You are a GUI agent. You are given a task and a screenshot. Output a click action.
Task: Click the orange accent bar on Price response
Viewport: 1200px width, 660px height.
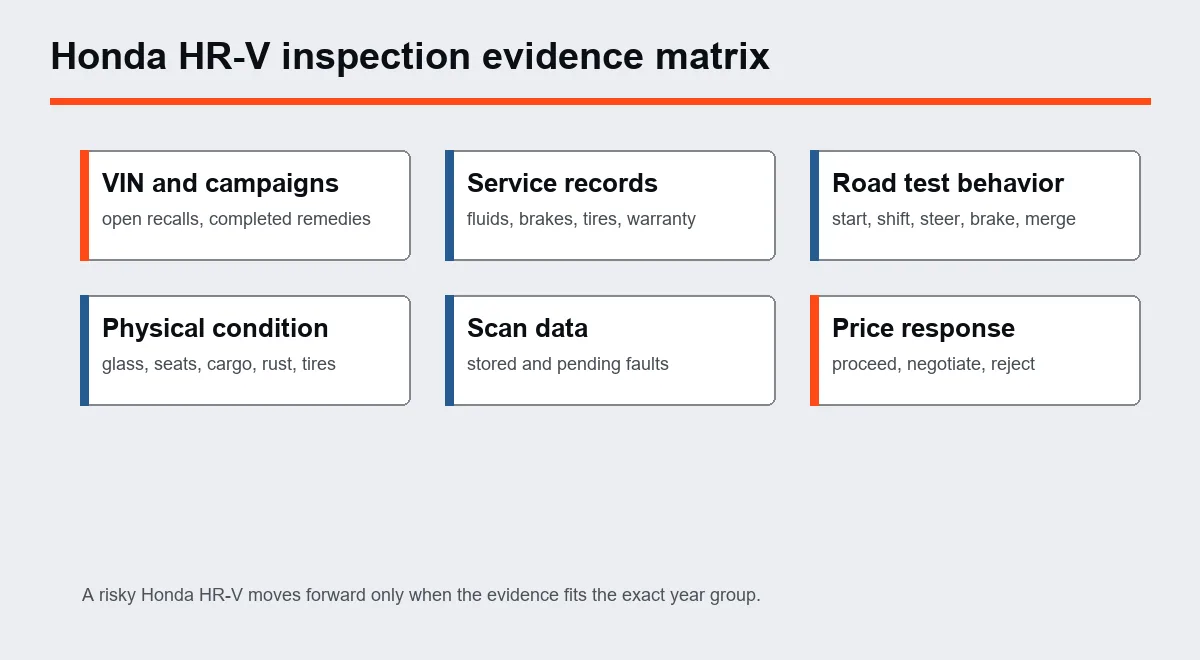[x=814, y=350]
